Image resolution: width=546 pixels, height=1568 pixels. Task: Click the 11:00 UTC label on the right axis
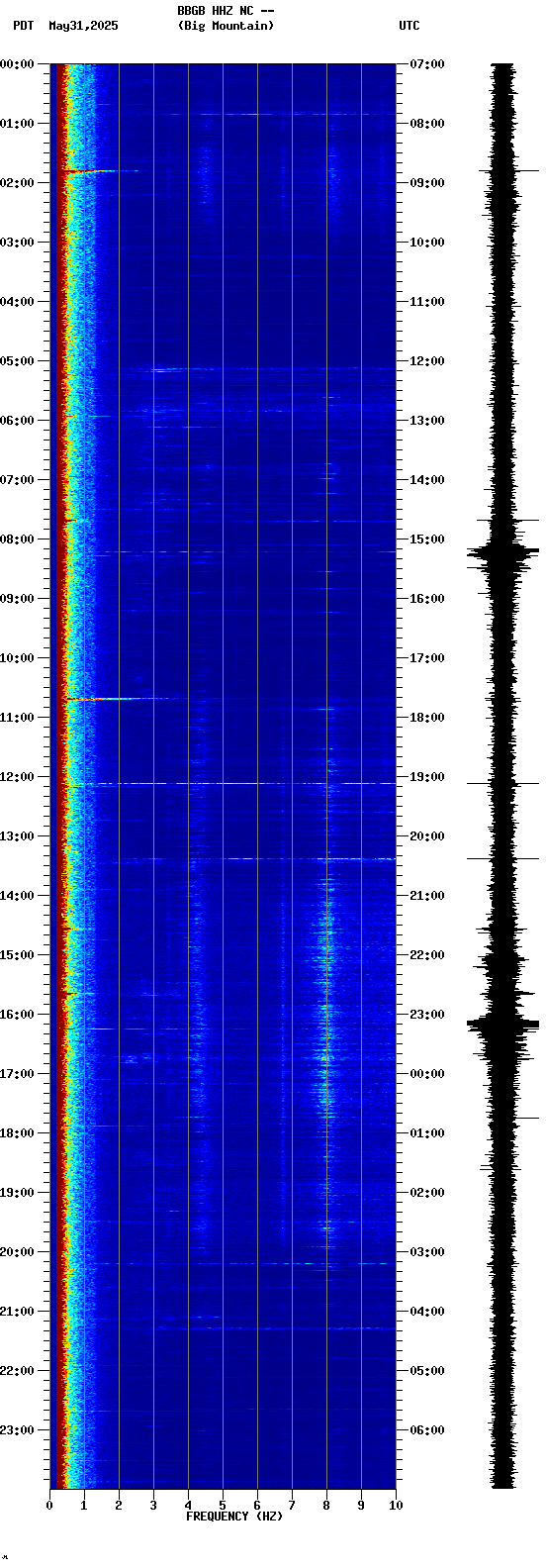[x=427, y=302]
